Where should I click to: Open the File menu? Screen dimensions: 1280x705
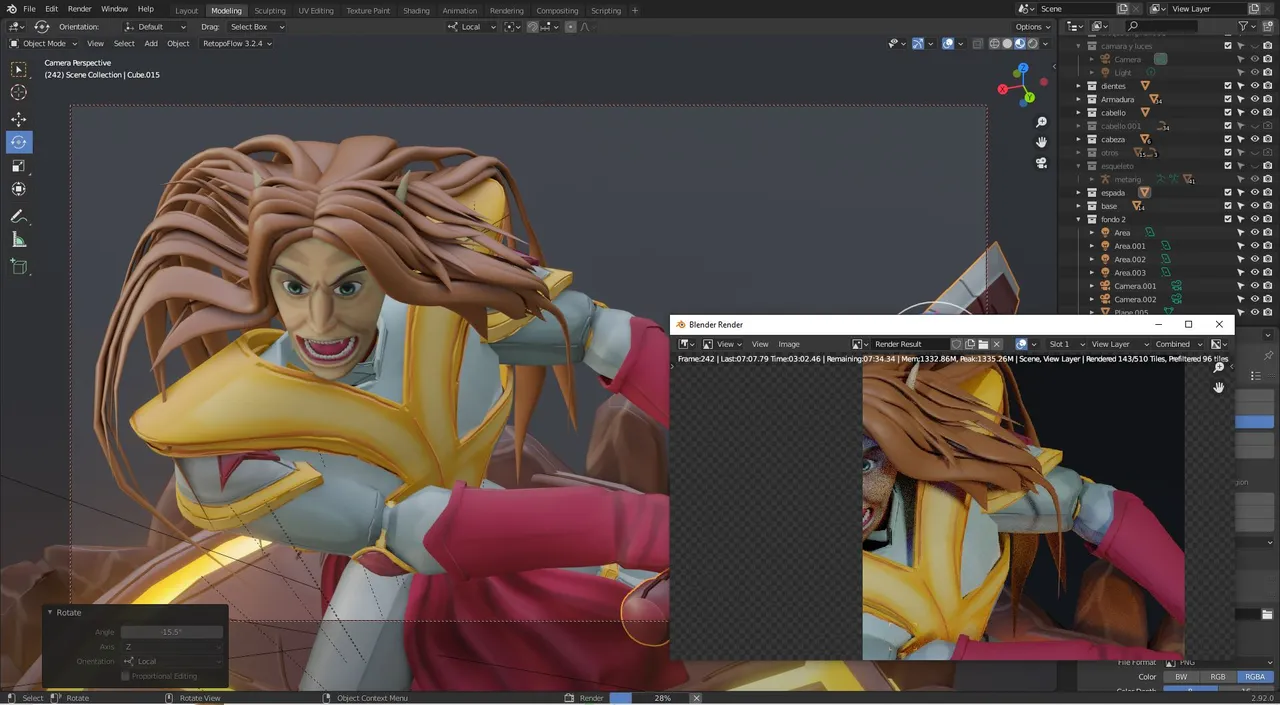(x=29, y=9)
